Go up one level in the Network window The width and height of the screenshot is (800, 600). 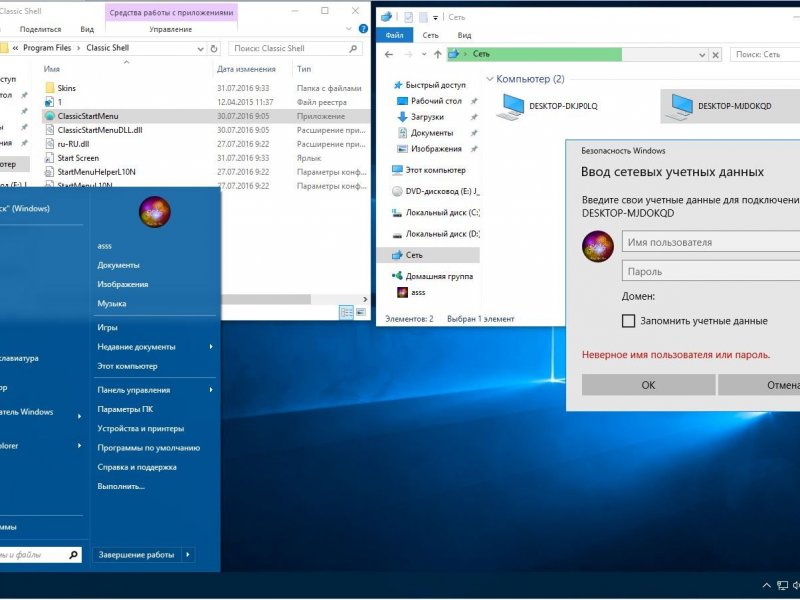[437, 54]
